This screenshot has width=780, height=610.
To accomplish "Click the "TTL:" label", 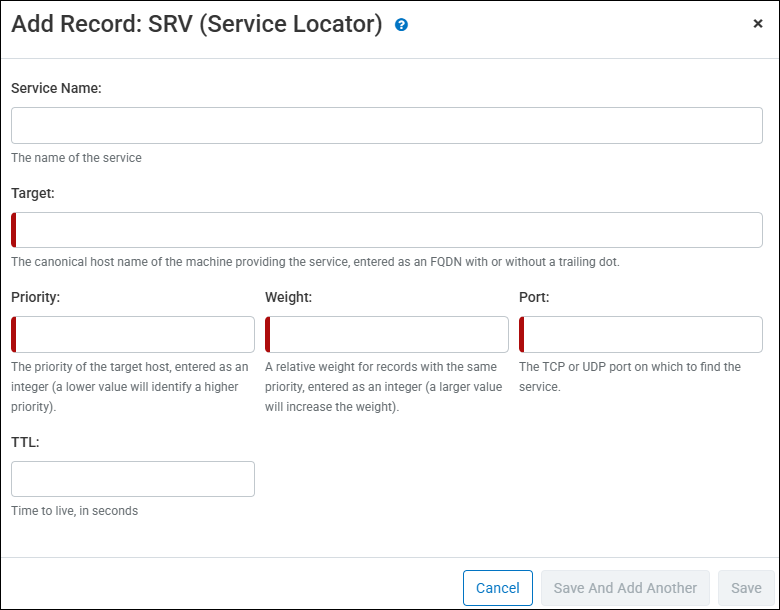I will (x=25, y=441).
